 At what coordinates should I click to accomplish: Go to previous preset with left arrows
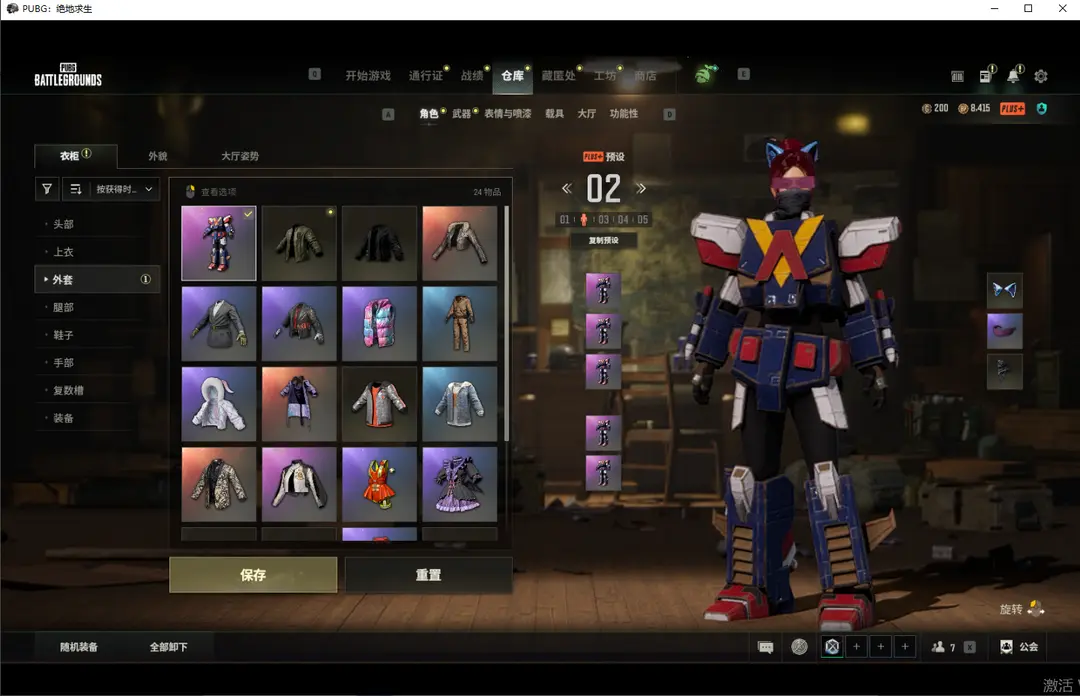(x=567, y=188)
